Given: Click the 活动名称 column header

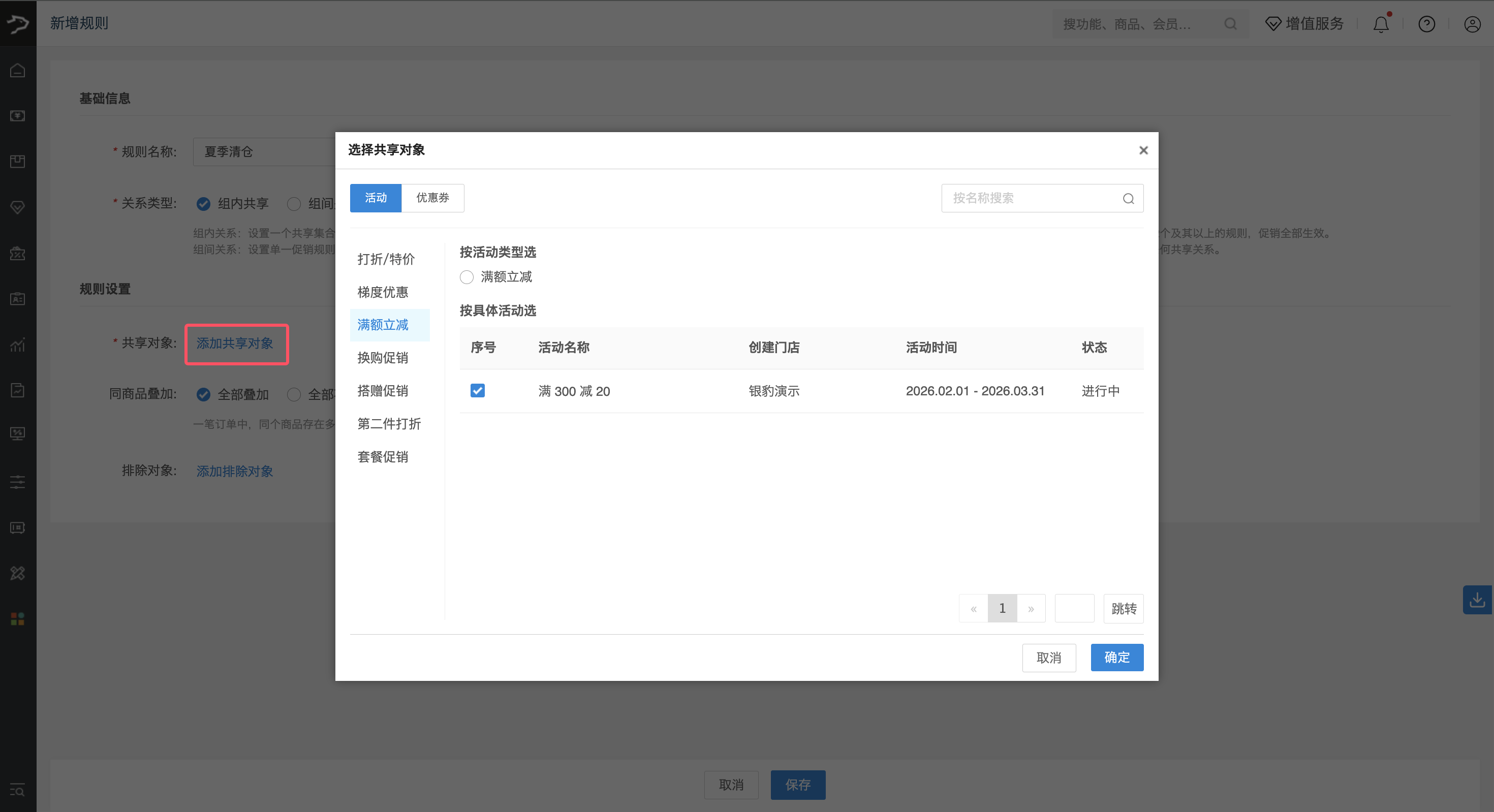Looking at the screenshot, I should tap(563, 348).
